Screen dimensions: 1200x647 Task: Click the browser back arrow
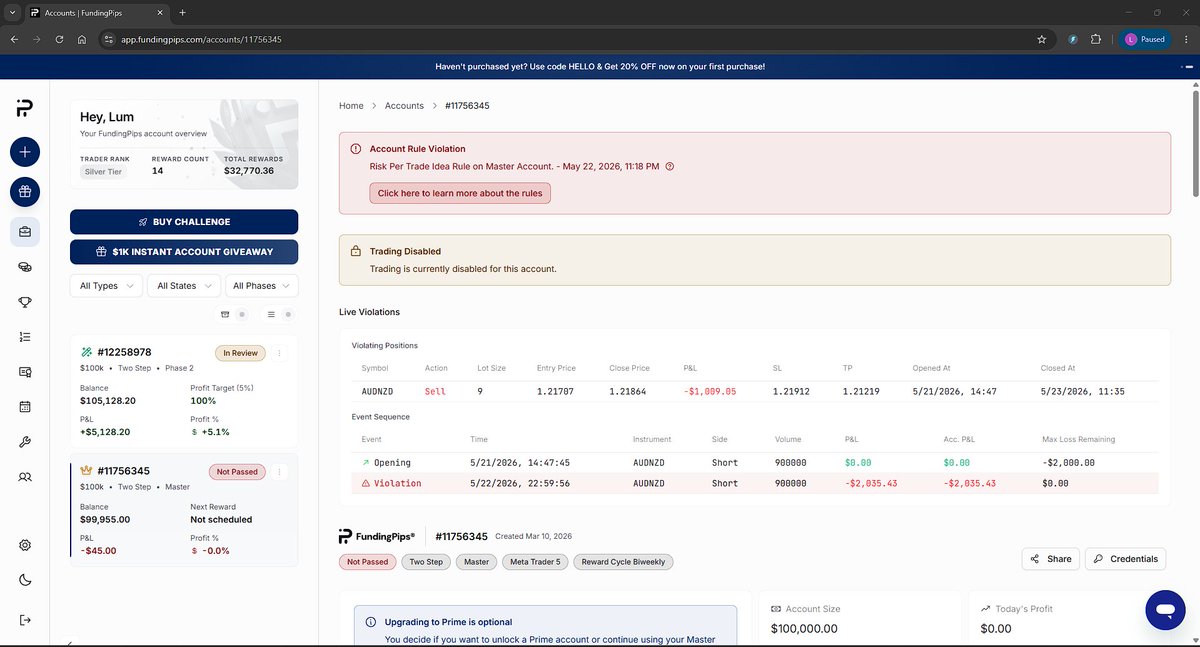pyautogui.click(x=15, y=39)
